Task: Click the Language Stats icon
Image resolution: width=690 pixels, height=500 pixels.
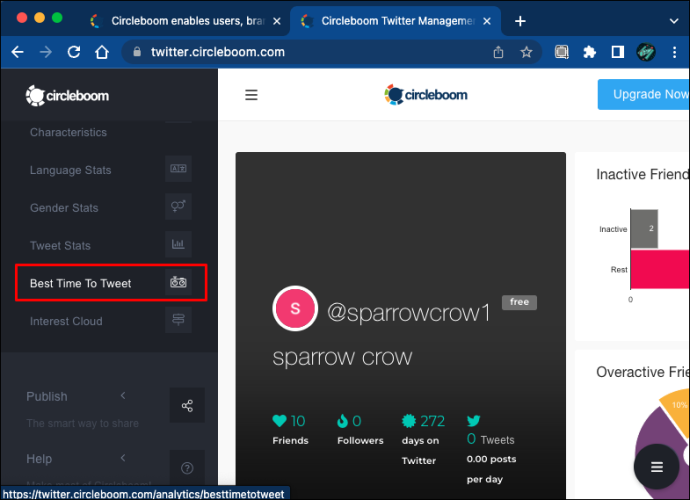Action: coord(178,169)
